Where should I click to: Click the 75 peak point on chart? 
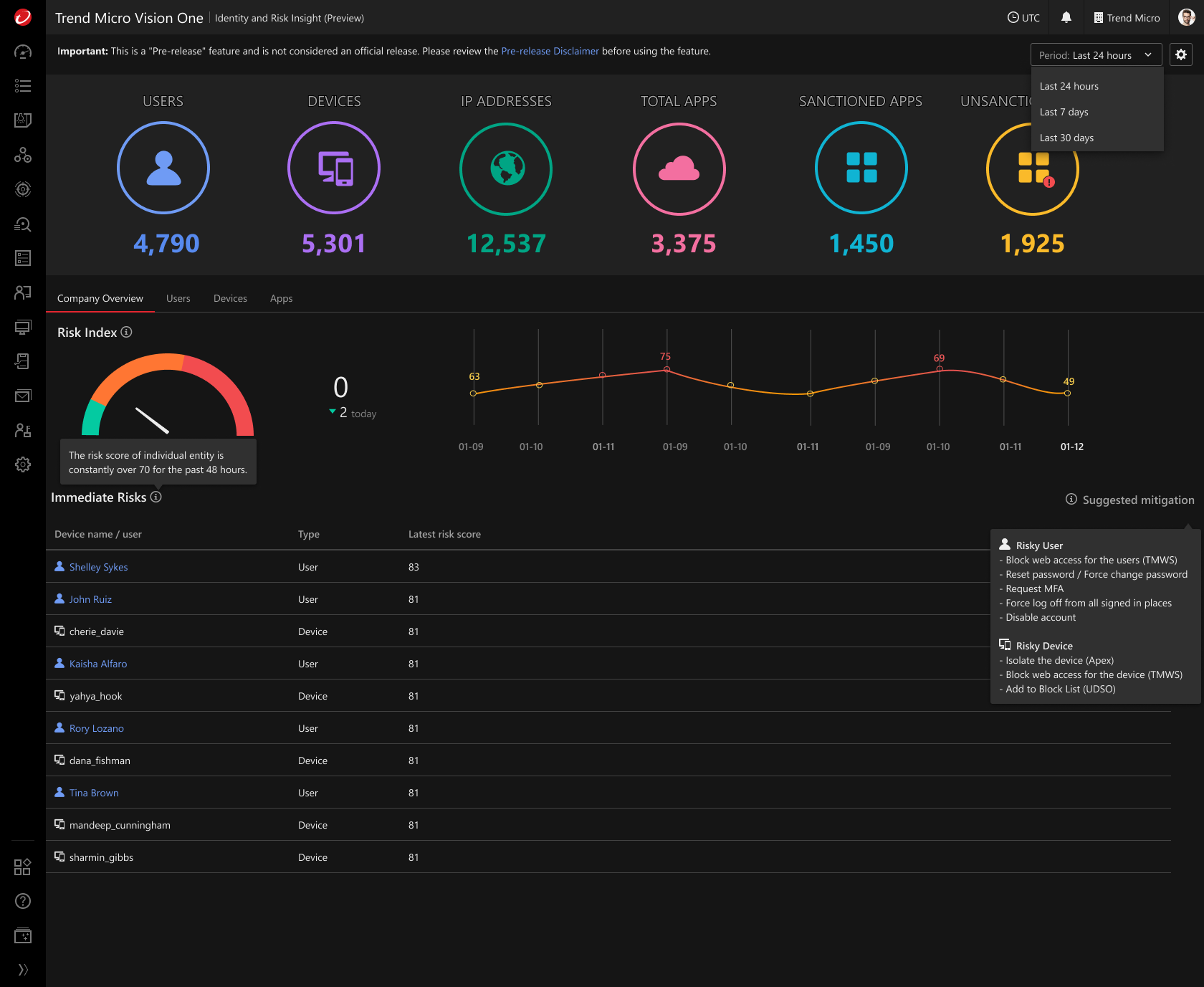click(x=666, y=369)
